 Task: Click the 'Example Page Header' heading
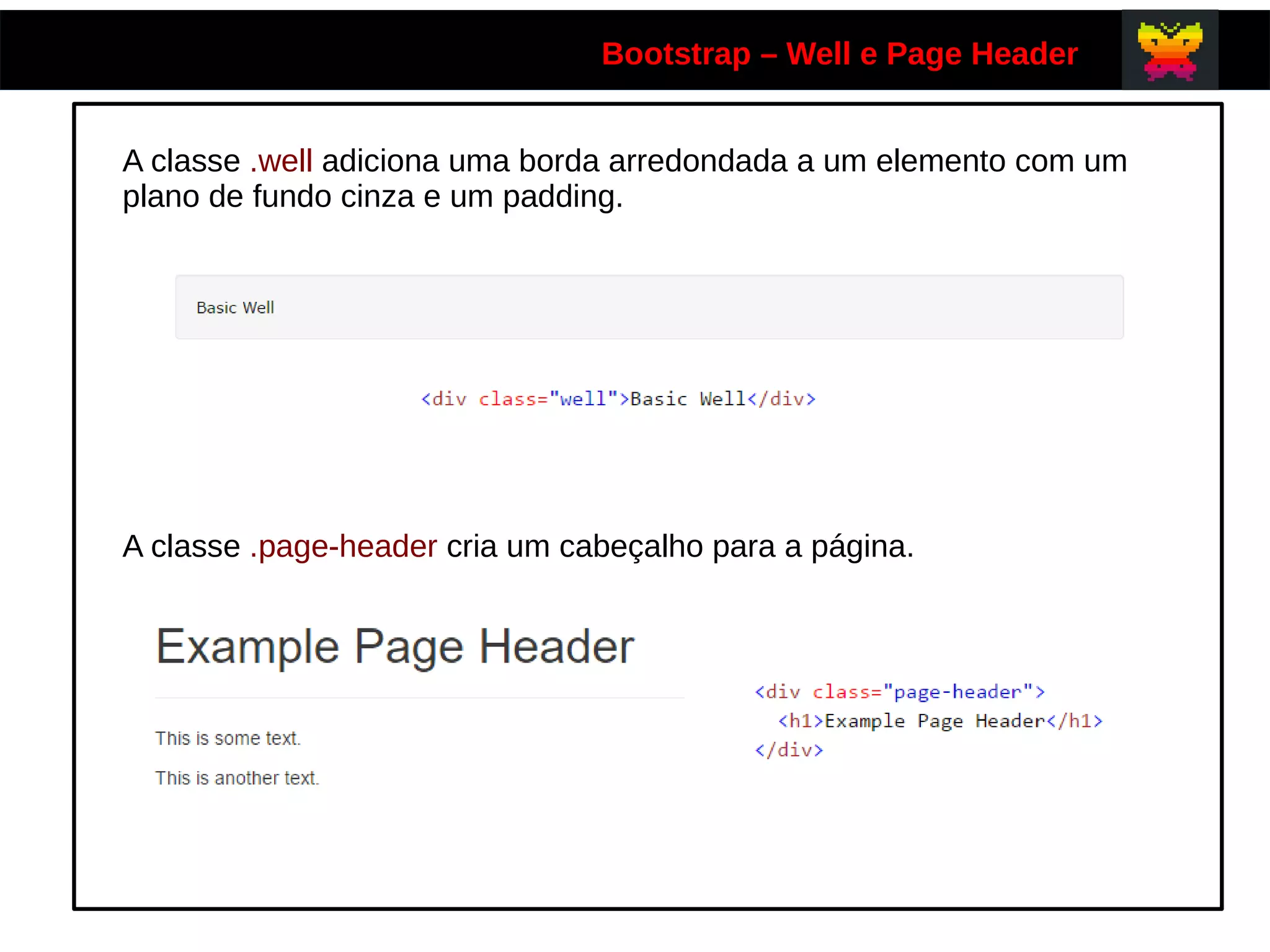395,647
